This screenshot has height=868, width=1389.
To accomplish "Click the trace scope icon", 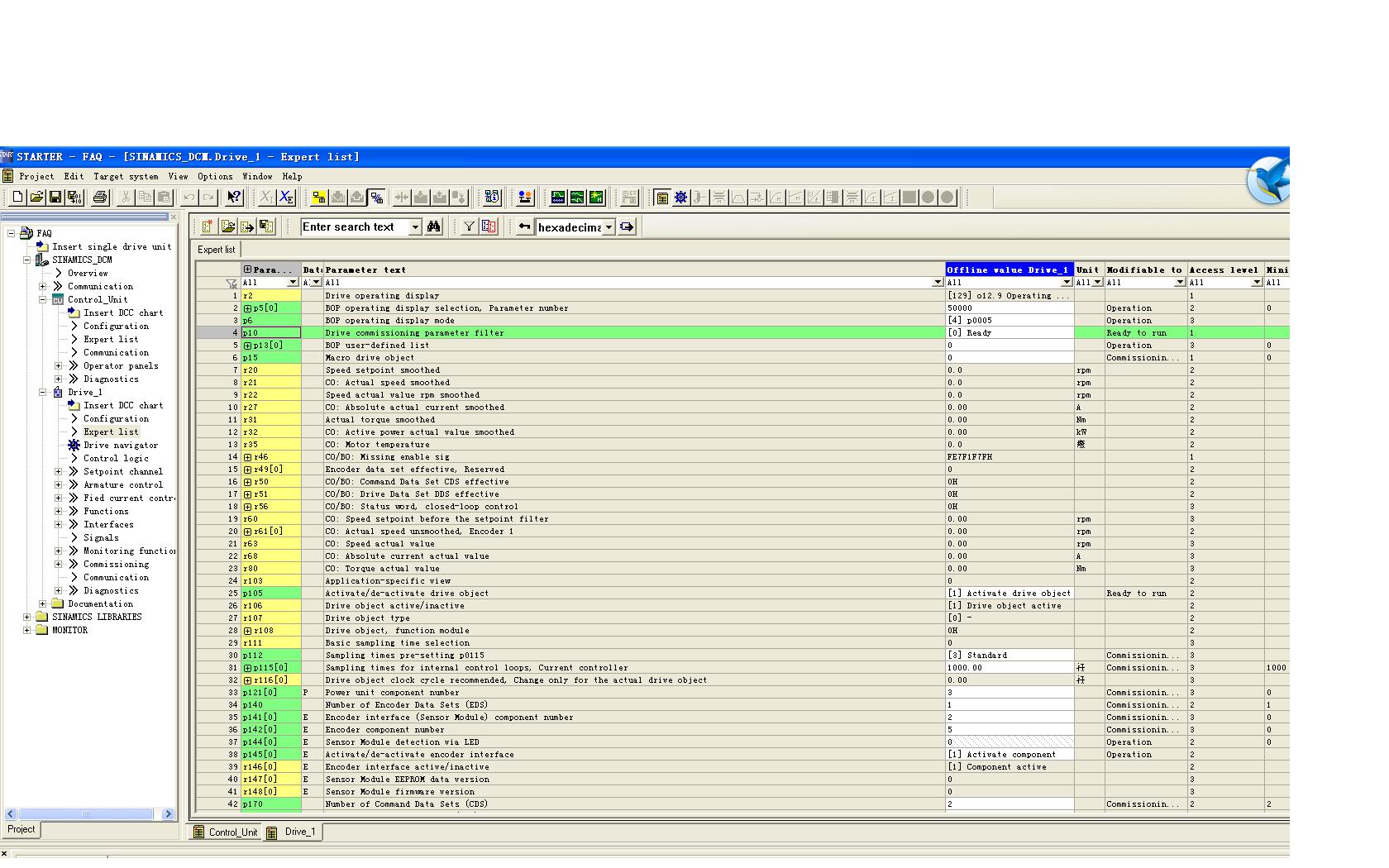I will [558, 198].
